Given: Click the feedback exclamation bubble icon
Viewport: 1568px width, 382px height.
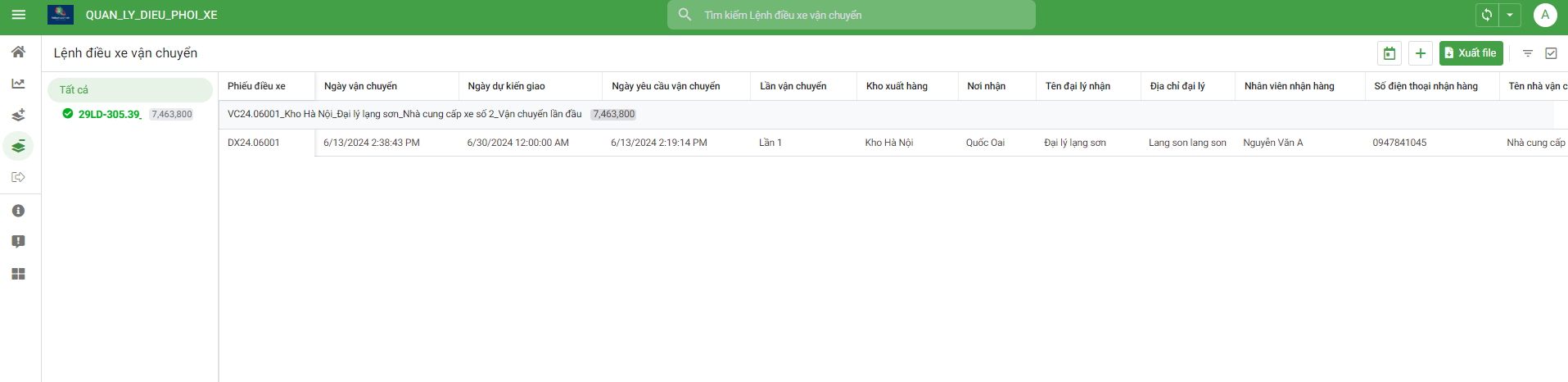Looking at the screenshot, I should pyautogui.click(x=18, y=242).
